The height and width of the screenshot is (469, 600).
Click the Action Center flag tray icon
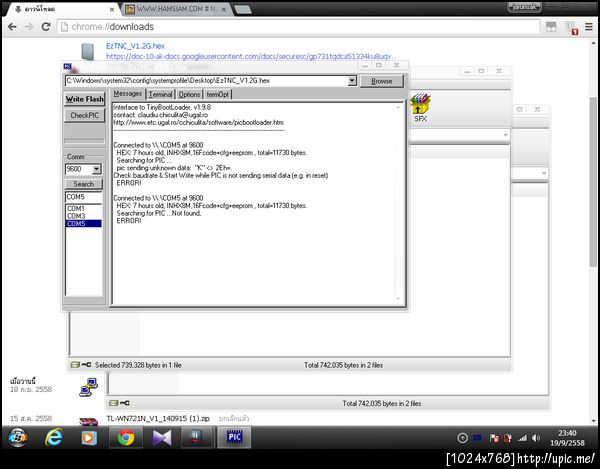pyautogui.click(x=494, y=438)
